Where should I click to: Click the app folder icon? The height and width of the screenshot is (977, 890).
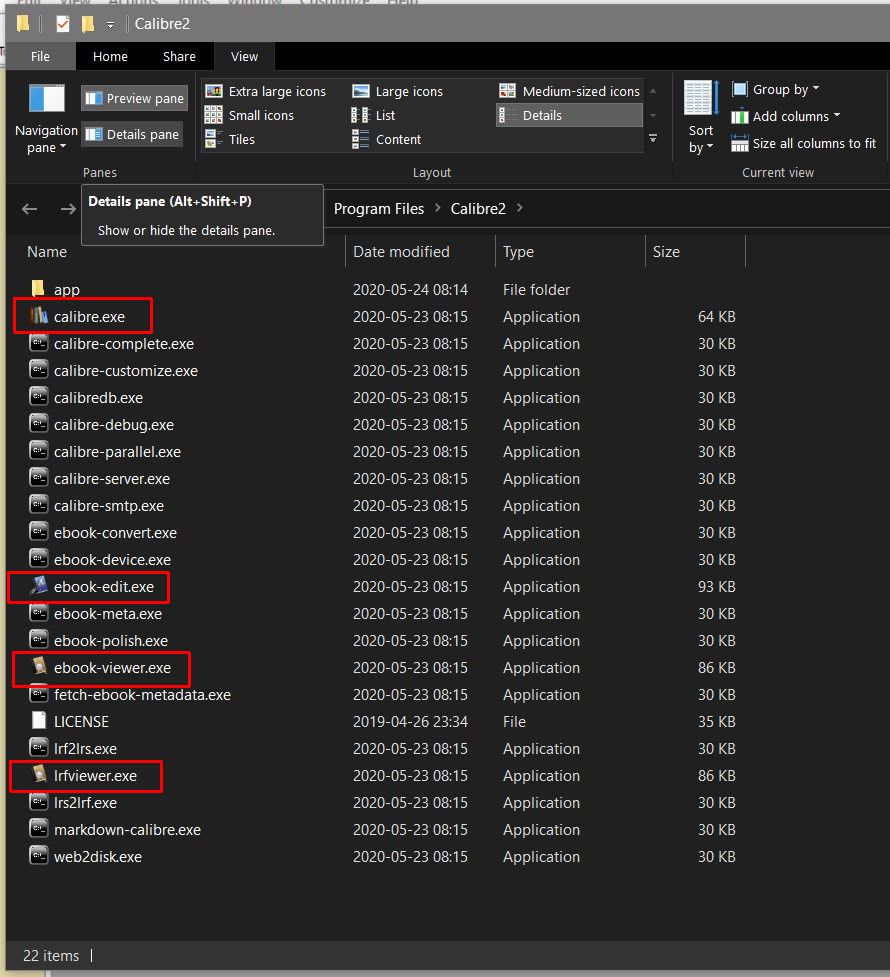[39, 288]
